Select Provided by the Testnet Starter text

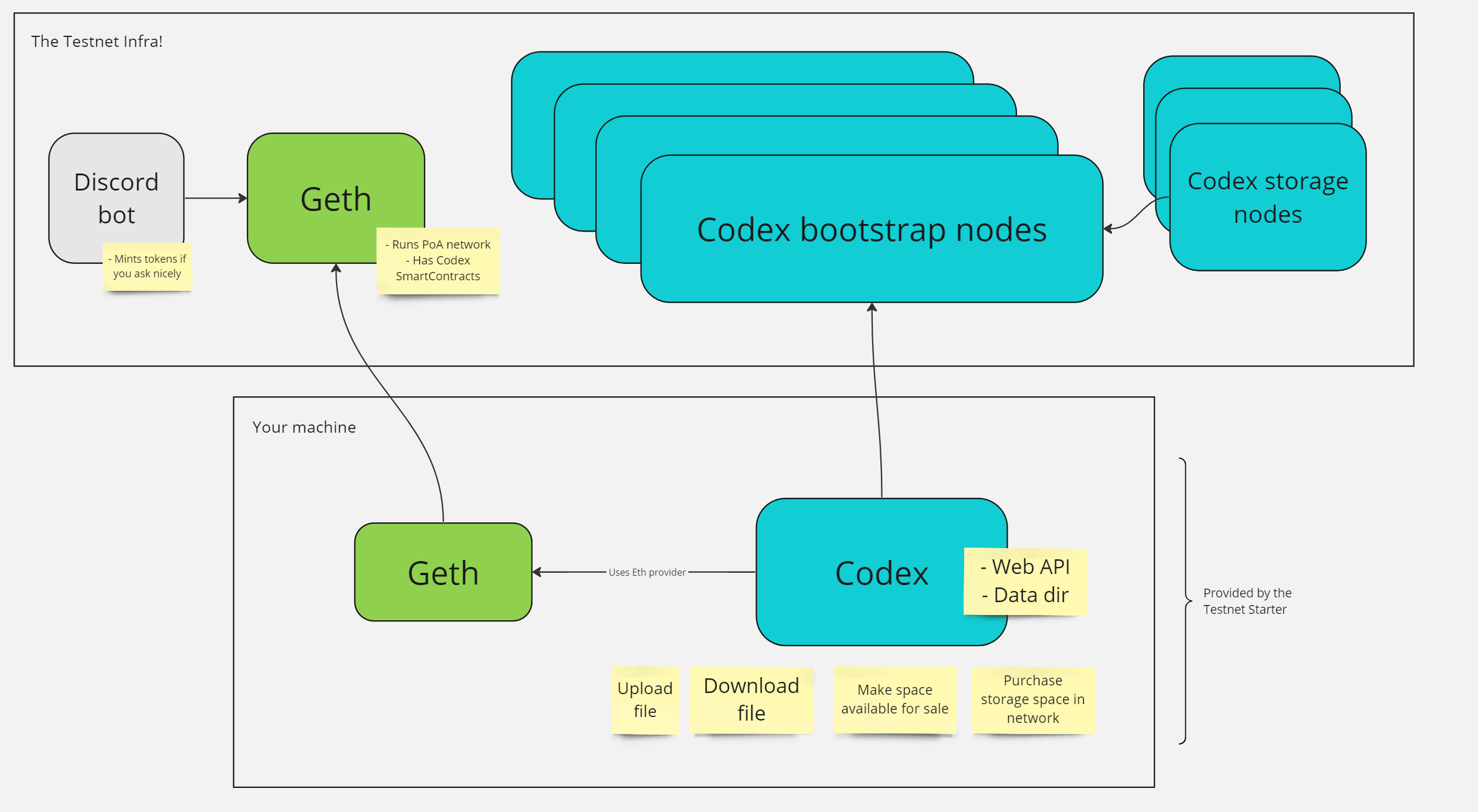(x=1246, y=601)
